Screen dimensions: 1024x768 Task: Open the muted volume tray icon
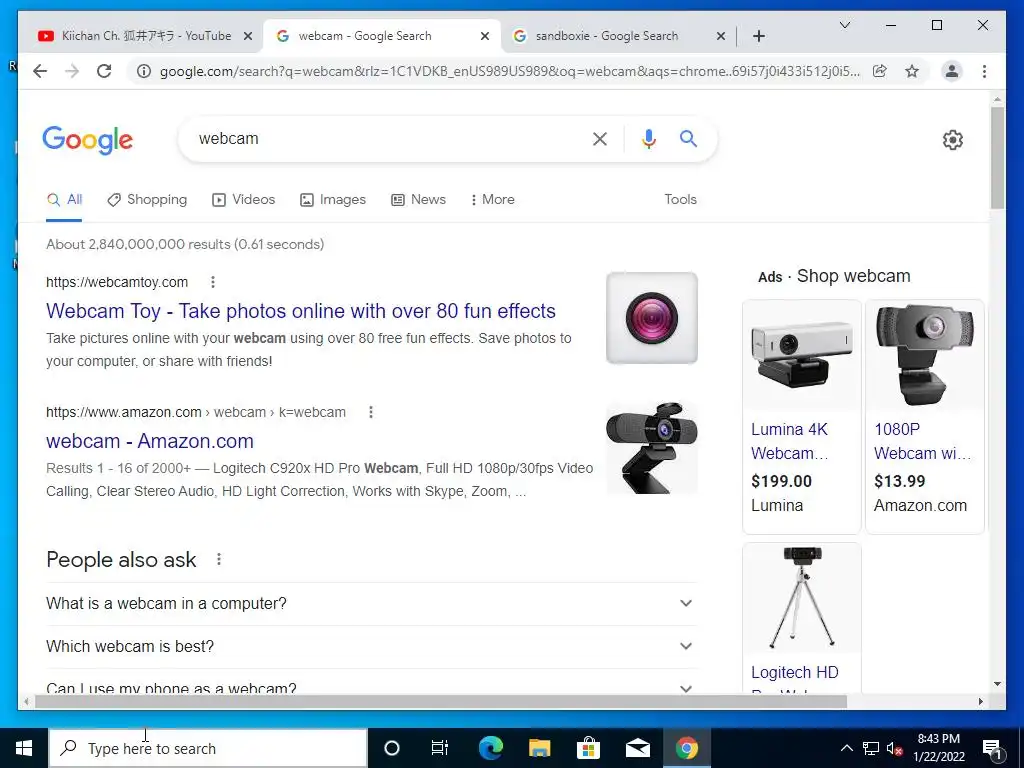click(x=895, y=748)
